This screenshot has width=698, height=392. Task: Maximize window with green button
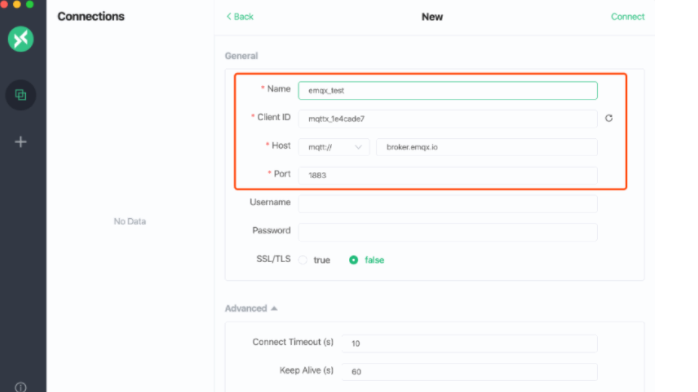point(30,4)
